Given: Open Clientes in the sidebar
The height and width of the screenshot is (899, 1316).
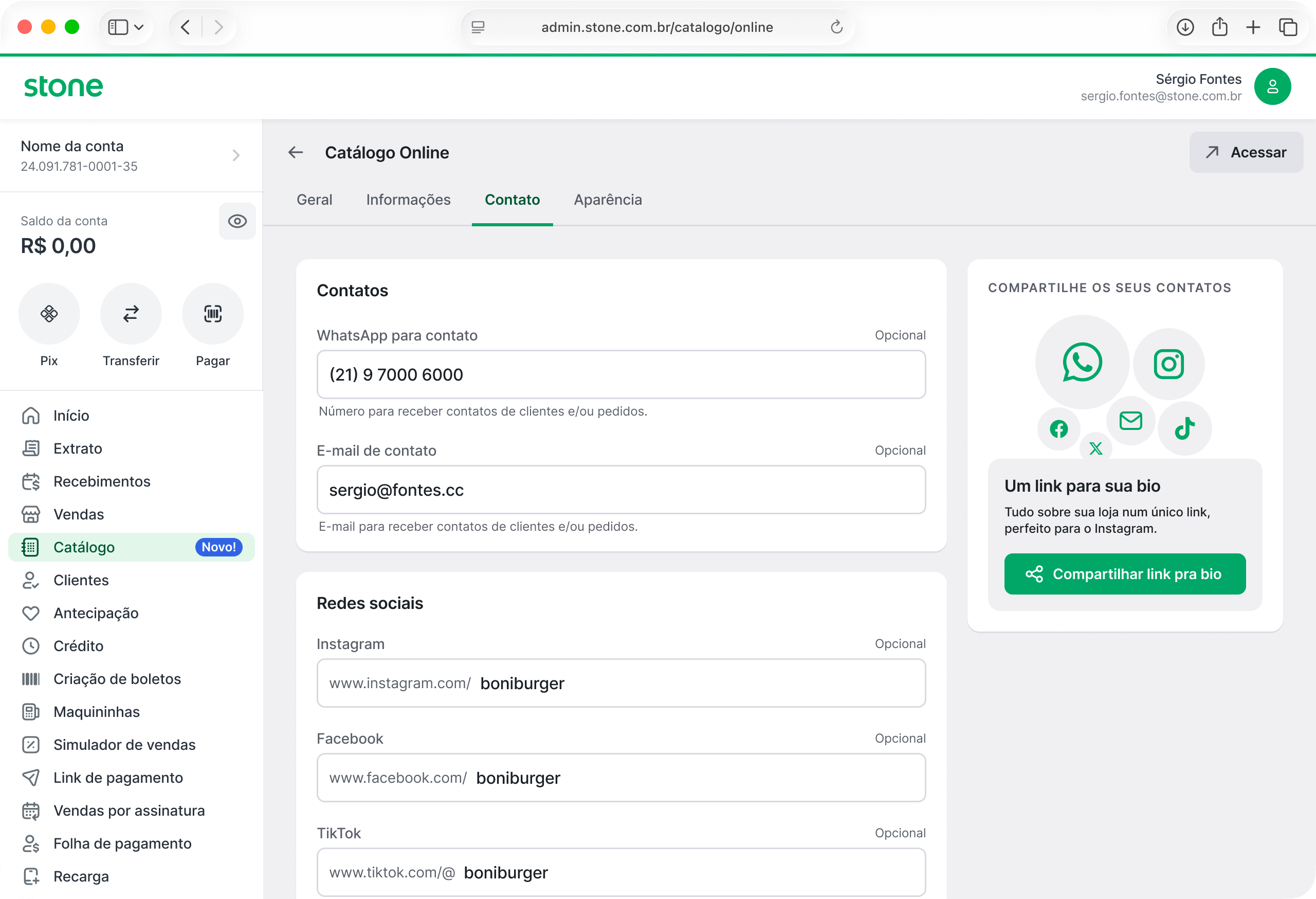Looking at the screenshot, I should [x=132, y=580].
